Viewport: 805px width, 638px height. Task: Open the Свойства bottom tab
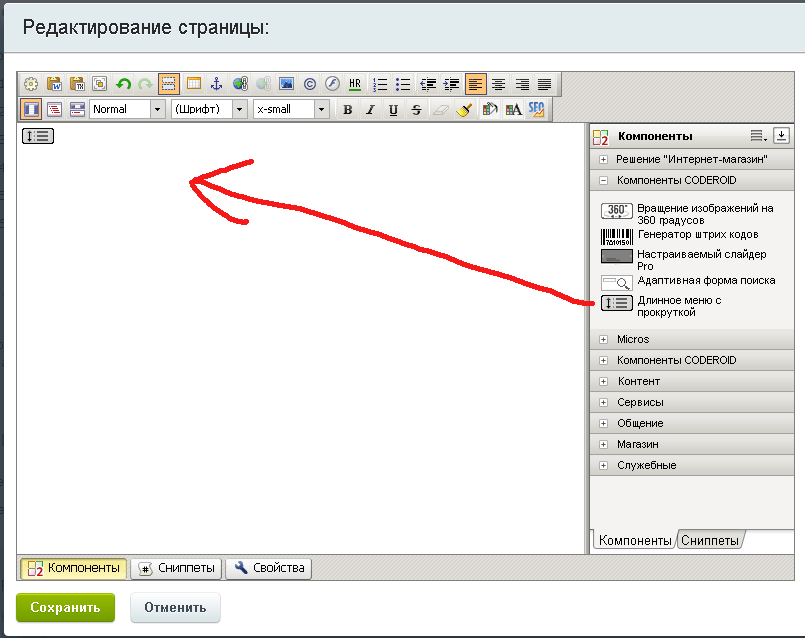269,568
